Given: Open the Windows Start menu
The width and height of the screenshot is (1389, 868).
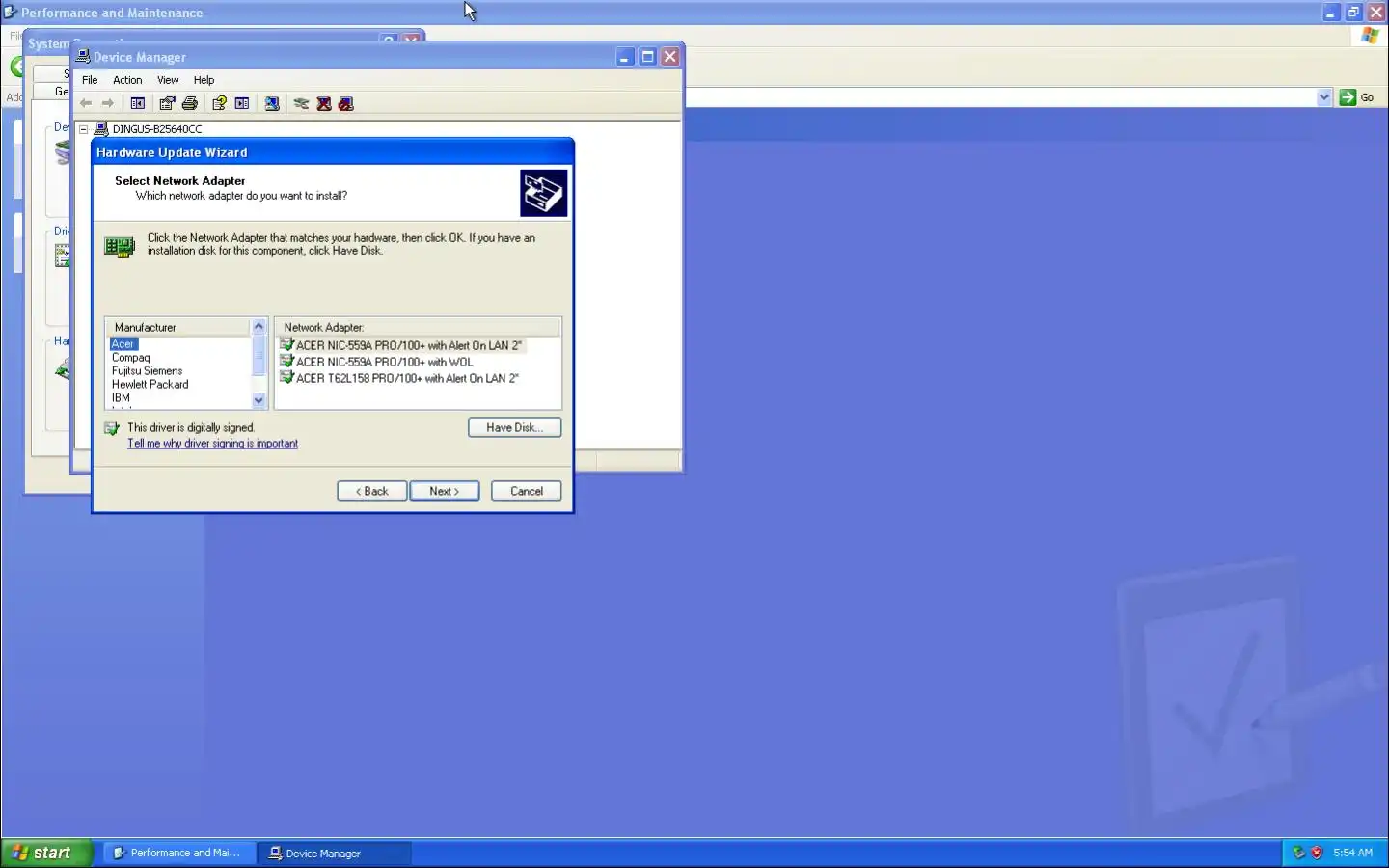Looking at the screenshot, I should point(46,853).
